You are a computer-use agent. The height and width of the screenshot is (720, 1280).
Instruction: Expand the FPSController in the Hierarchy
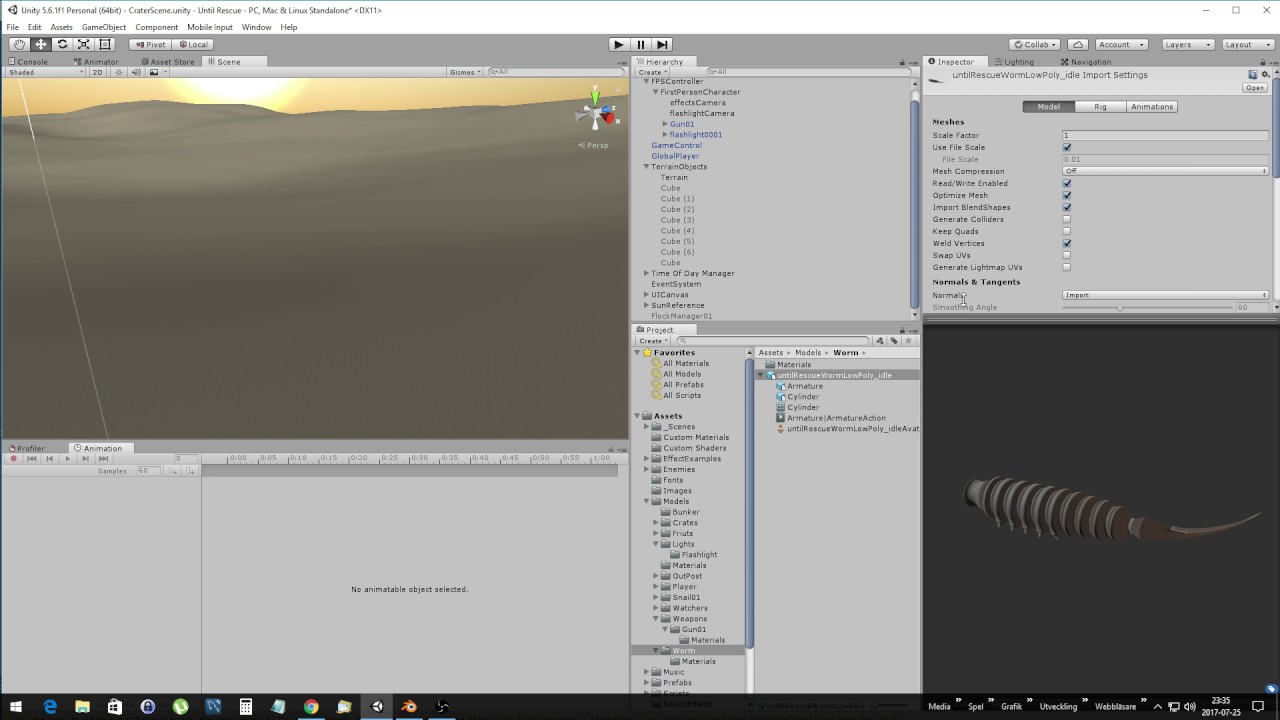[x=645, y=80]
